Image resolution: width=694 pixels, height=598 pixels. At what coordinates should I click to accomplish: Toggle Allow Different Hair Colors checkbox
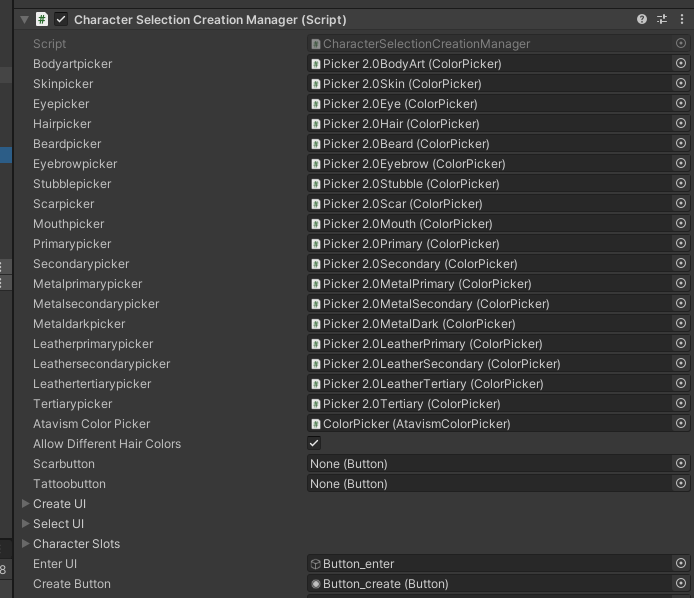pyautogui.click(x=314, y=444)
